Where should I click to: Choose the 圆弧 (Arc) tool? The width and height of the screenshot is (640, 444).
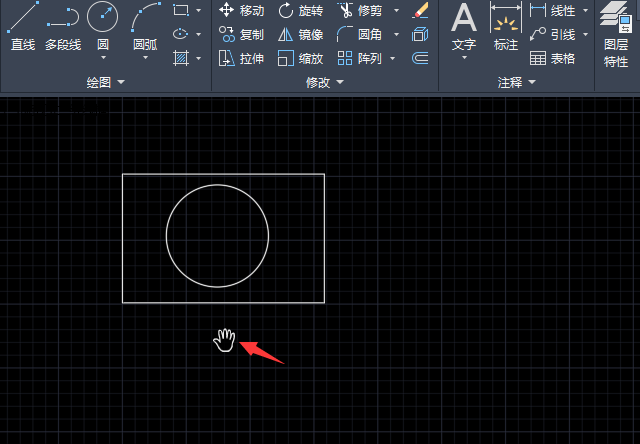tap(145, 26)
